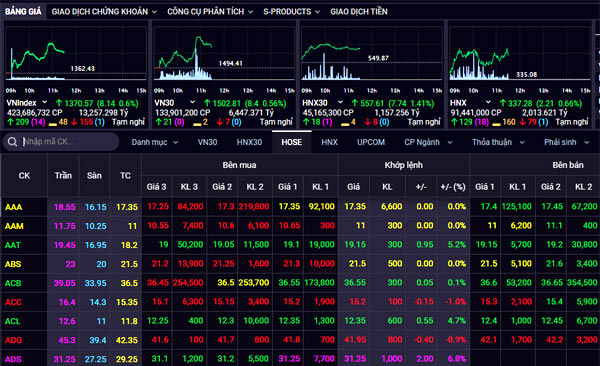This screenshot has height=366, width=600.
Task: Expand the Phái sinh dropdown
Action: 567,142
